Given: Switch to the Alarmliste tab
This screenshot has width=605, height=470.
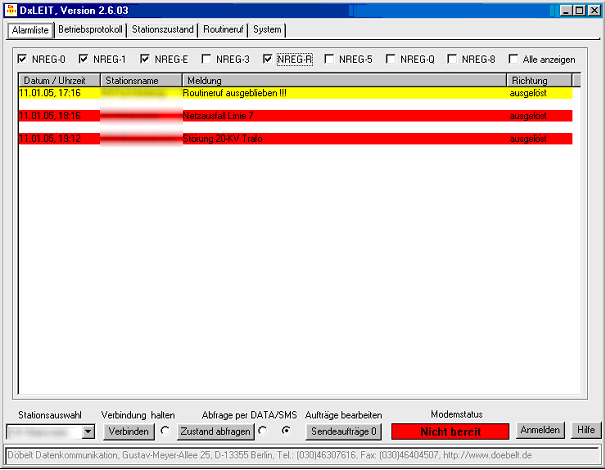Looking at the screenshot, I should pos(30,30).
